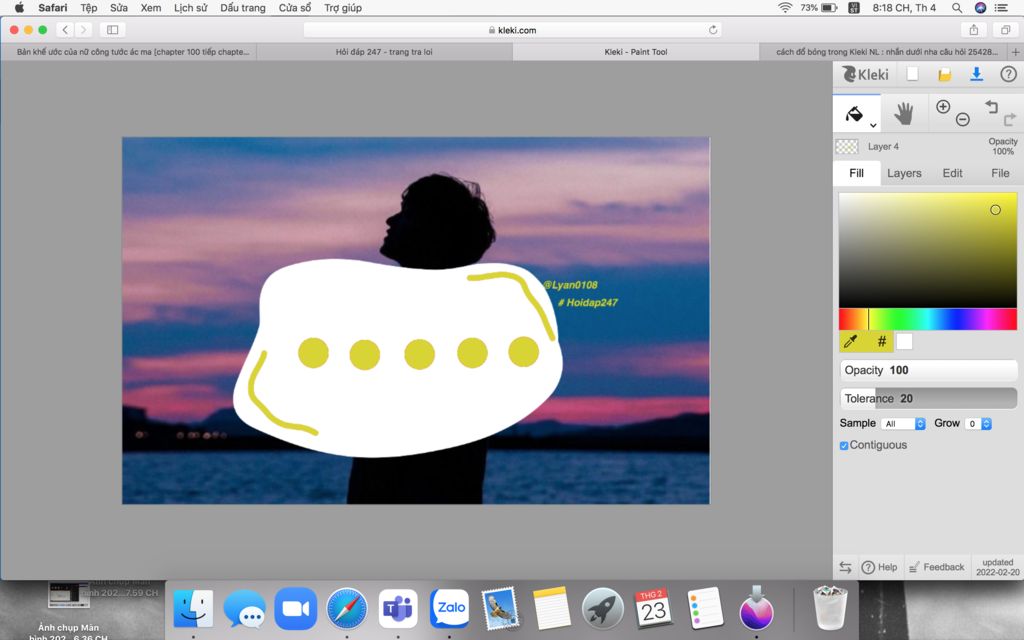Open the Help link at the panel bottom
This screenshot has width=1024, height=640.
[879, 568]
